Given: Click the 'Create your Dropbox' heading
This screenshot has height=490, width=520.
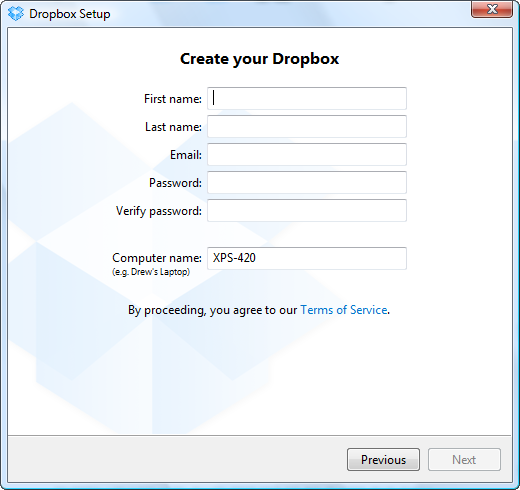Looking at the screenshot, I should coord(260,59).
